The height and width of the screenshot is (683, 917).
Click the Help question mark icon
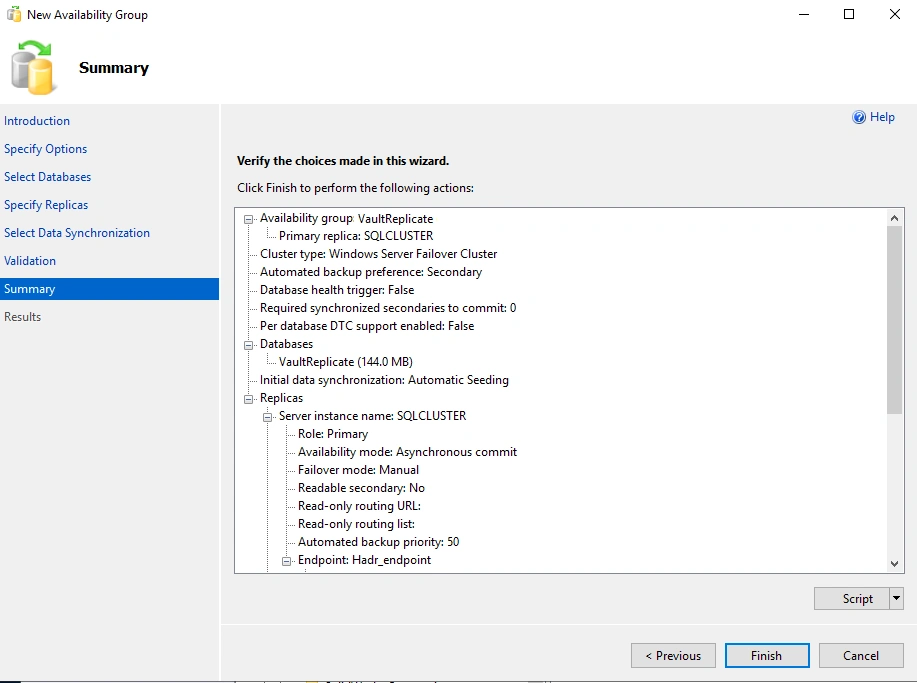pos(859,117)
